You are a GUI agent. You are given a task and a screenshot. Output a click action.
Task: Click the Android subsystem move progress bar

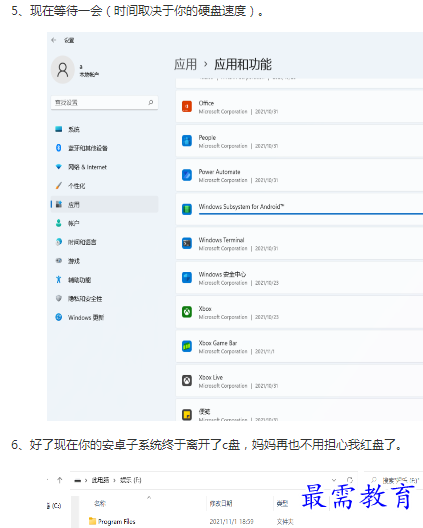tap(311, 213)
